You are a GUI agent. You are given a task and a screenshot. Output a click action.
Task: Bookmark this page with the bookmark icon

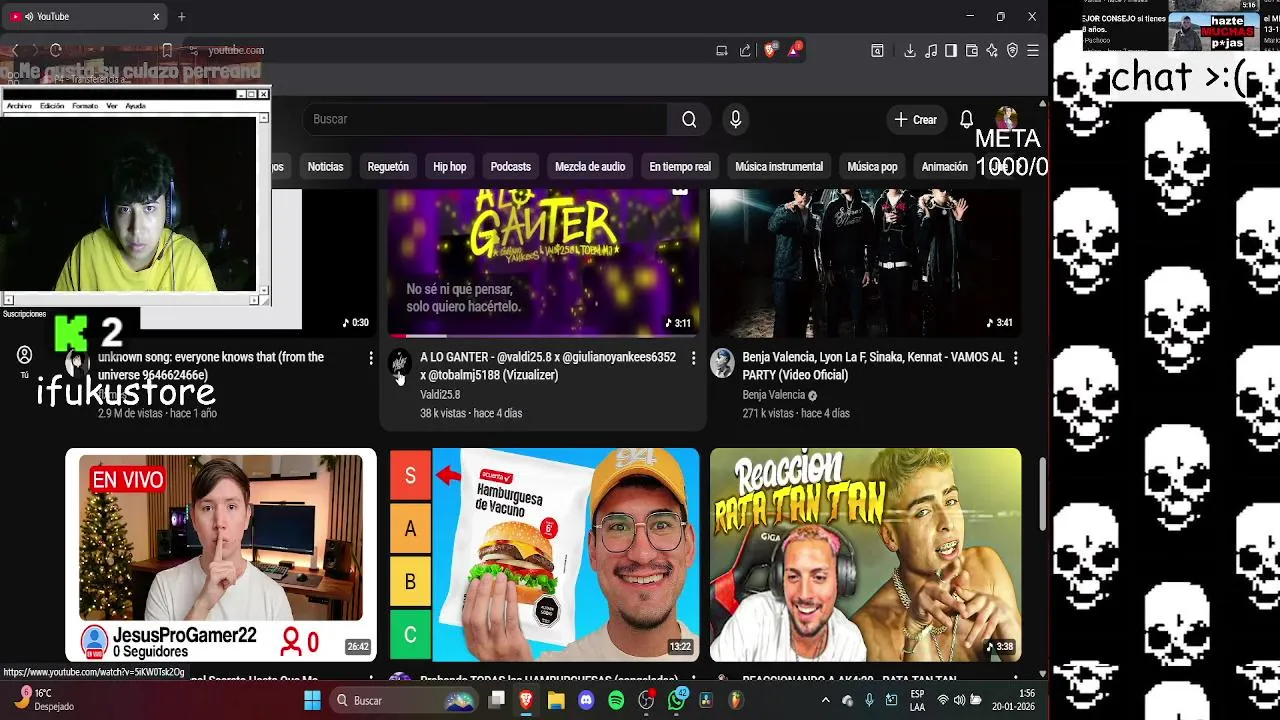[x=167, y=50]
